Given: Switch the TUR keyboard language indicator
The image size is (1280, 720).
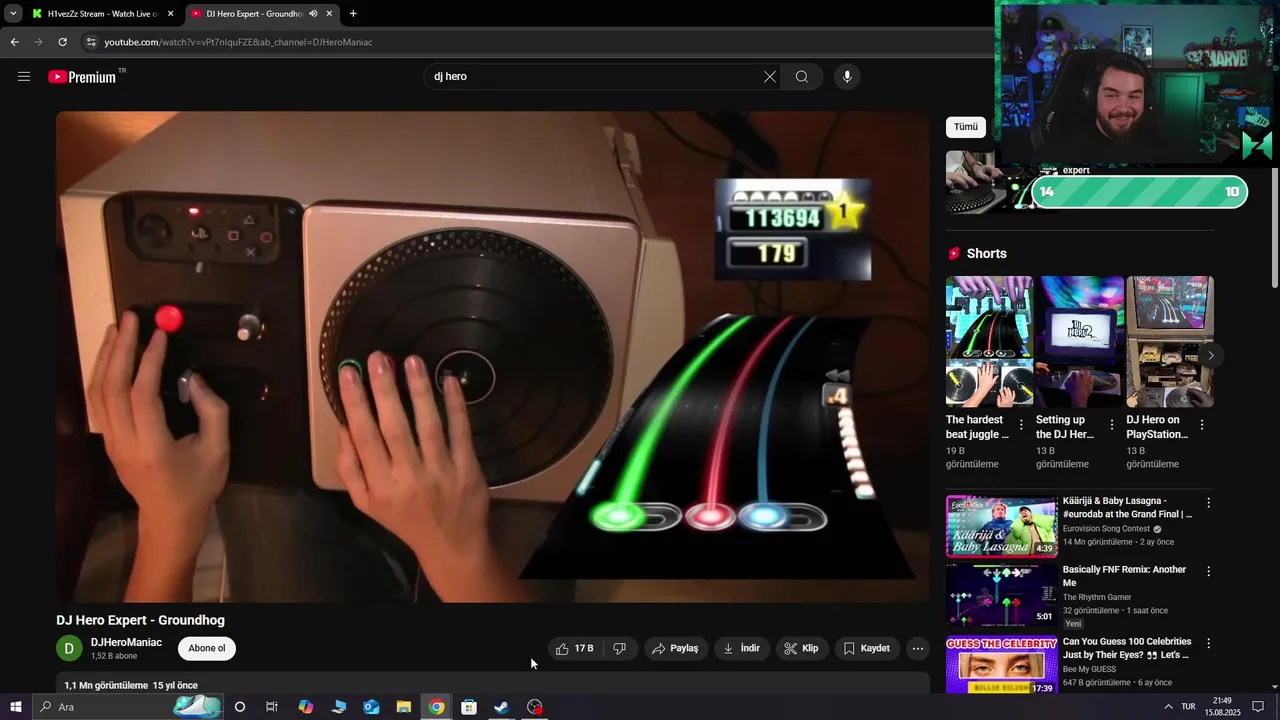Looking at the screenshot, I should 1188,707.
